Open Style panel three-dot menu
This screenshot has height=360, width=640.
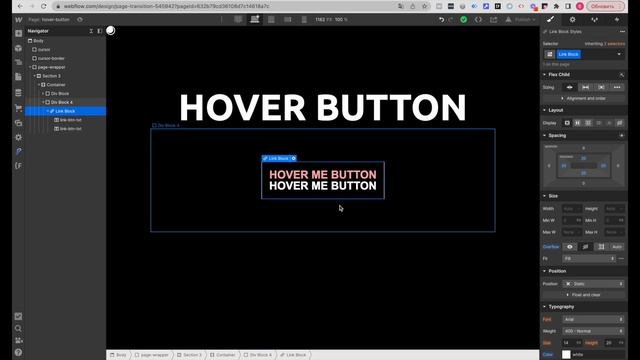click(622, 31)
